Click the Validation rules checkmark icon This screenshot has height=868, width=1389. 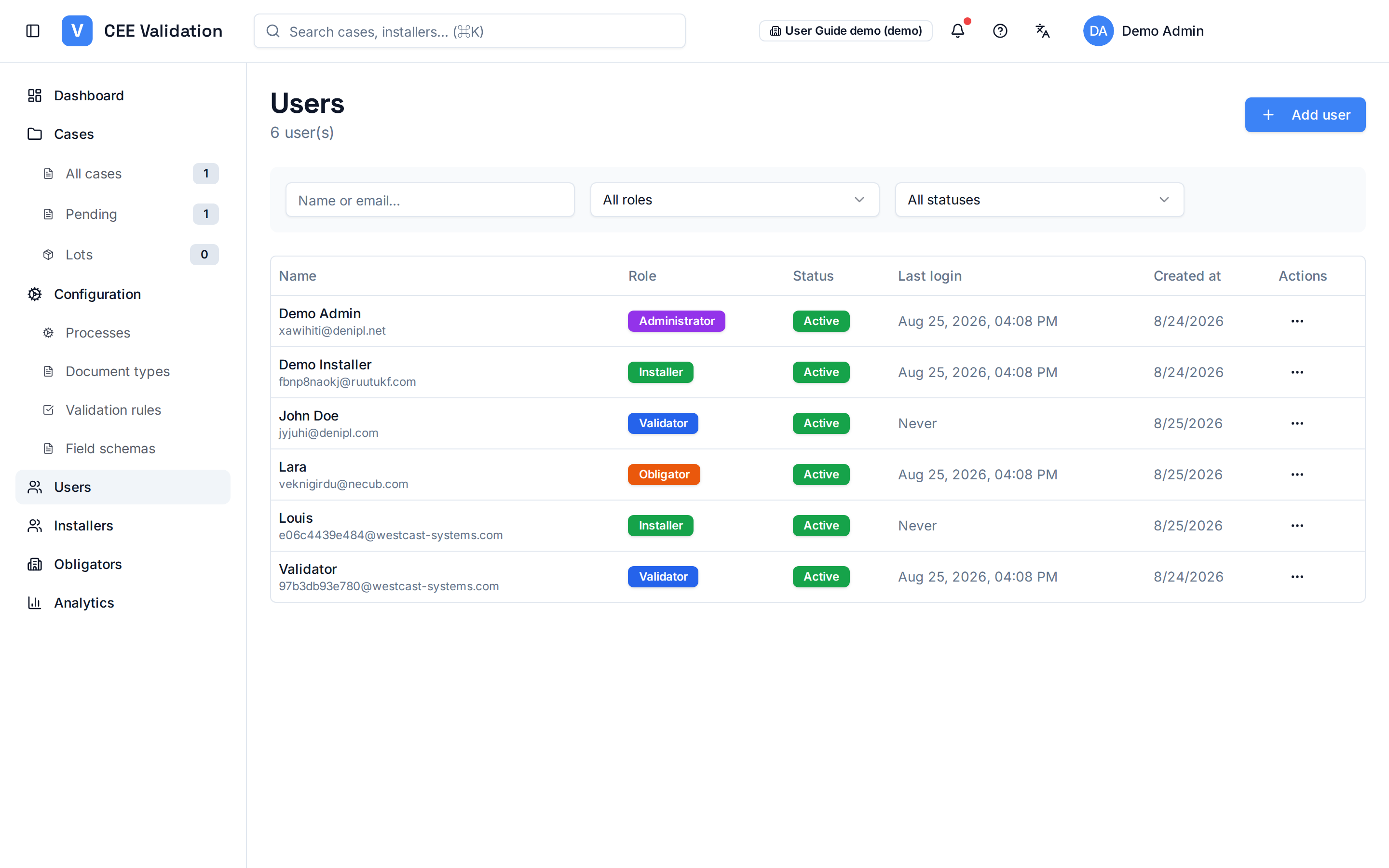pos(48,410)
